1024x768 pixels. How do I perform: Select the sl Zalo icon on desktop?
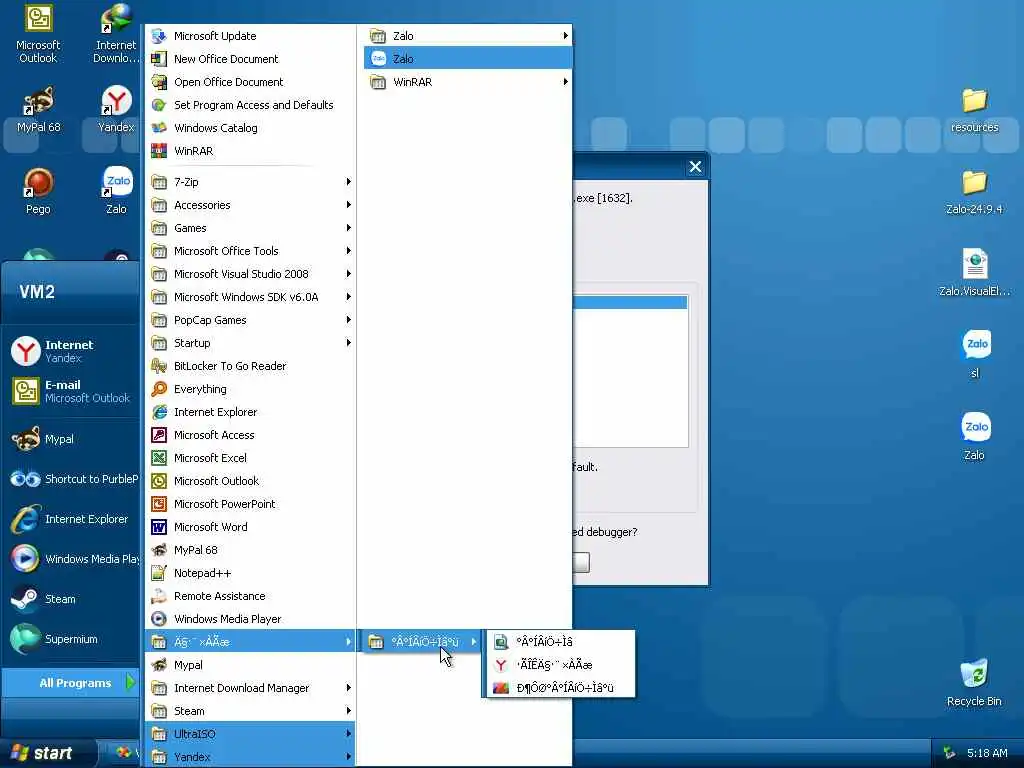point(975,355)
